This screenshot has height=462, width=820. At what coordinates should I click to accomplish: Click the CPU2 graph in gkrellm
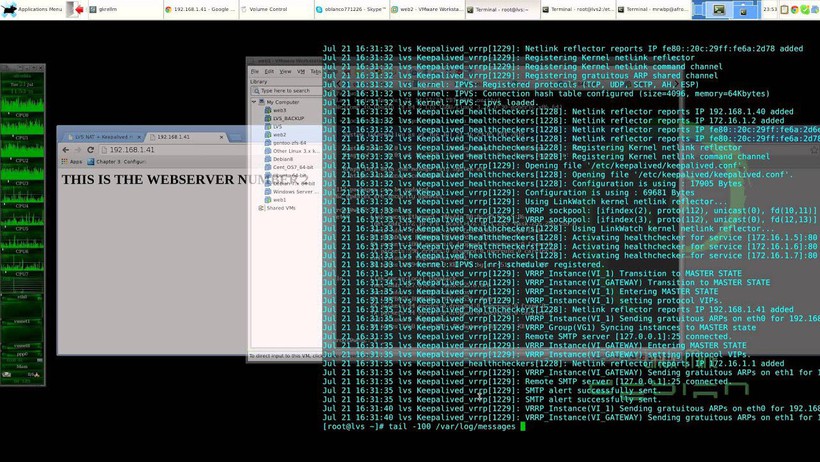(22, 149)
